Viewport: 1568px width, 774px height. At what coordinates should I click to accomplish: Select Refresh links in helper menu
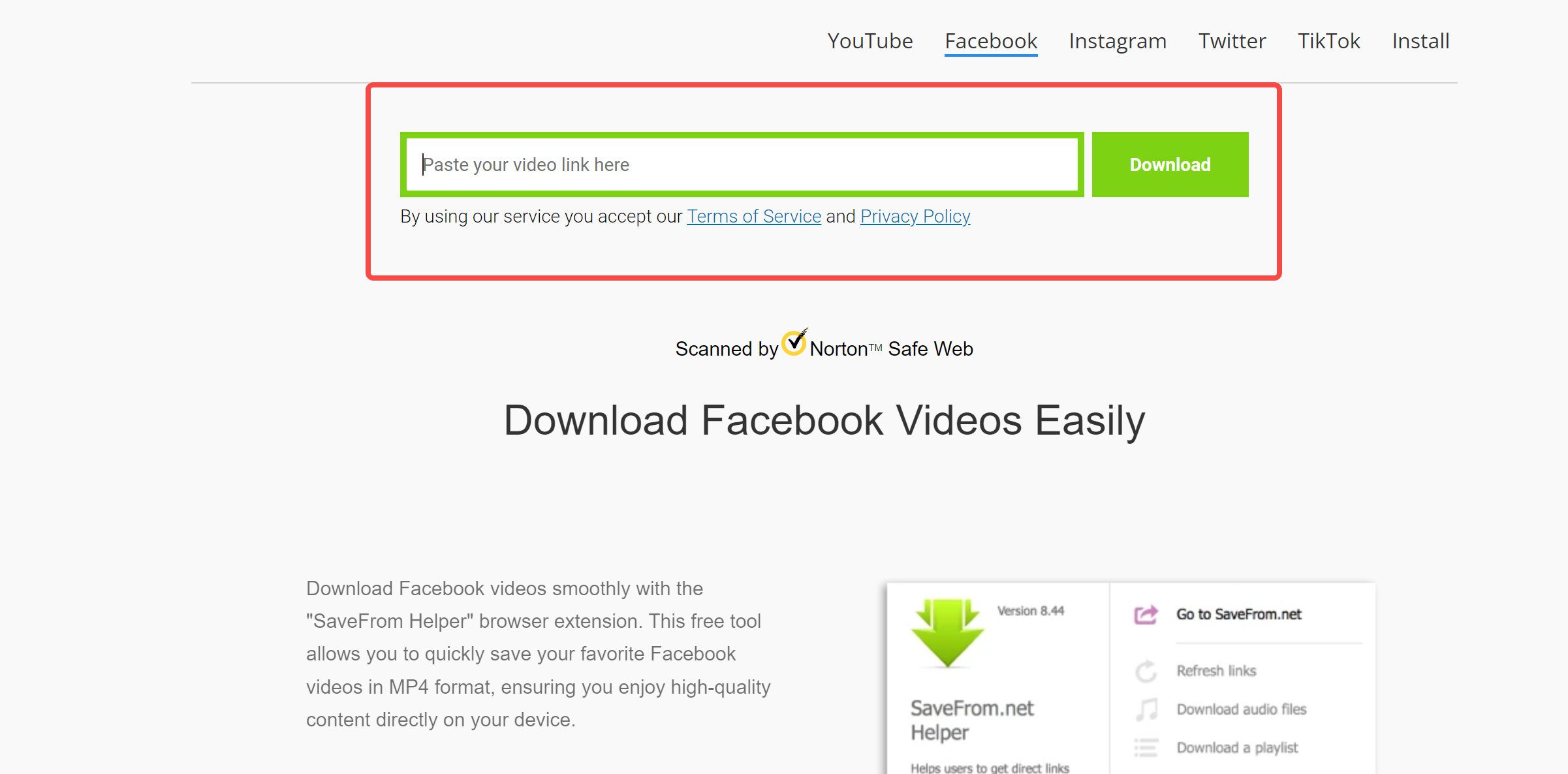pos(1216,671)
